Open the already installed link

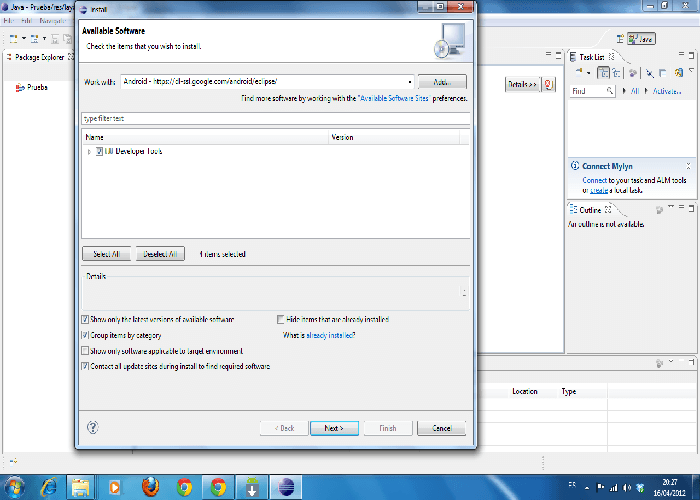pyautogui.click(x=330, y=335)
